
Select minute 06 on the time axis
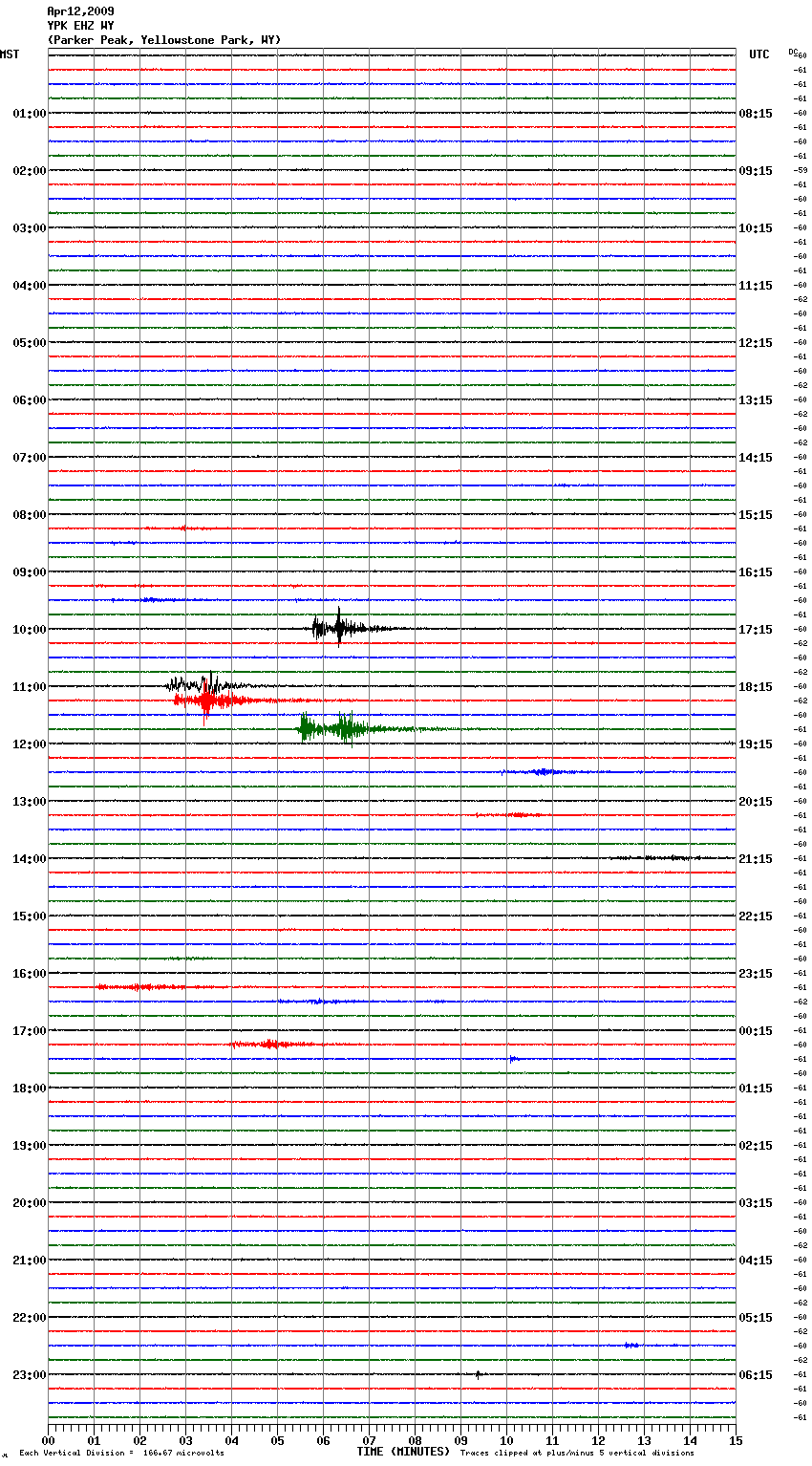point(323,1440)
